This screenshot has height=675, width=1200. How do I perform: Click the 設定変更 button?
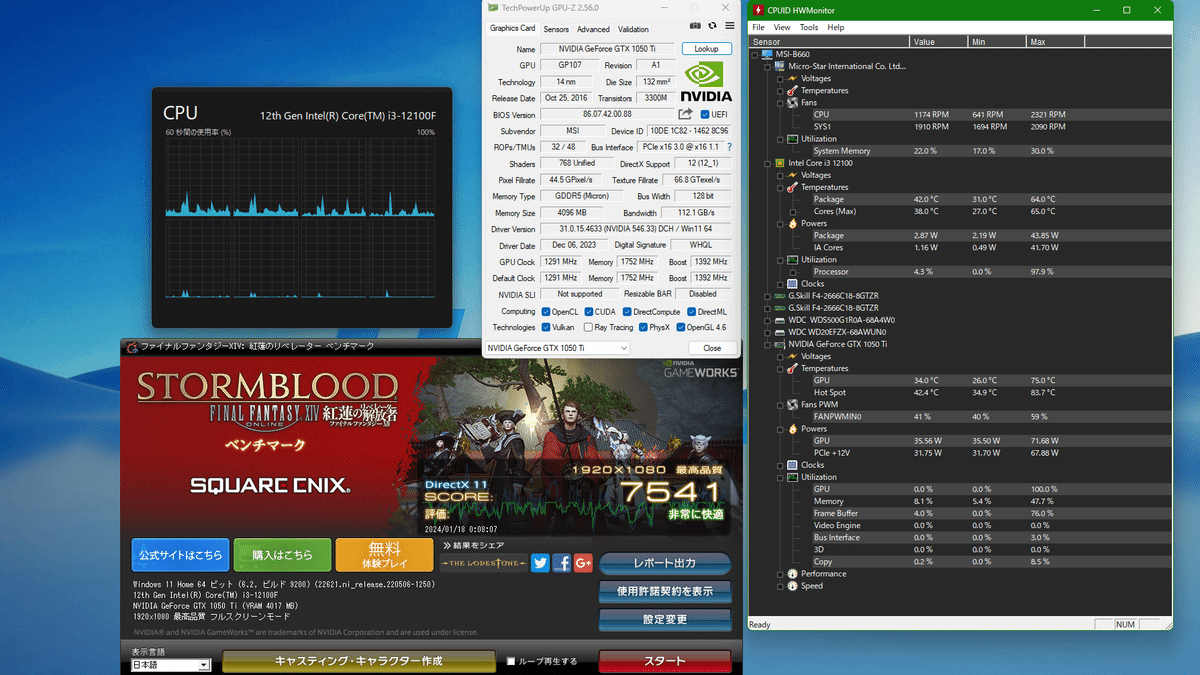click(x=665, y=620)
